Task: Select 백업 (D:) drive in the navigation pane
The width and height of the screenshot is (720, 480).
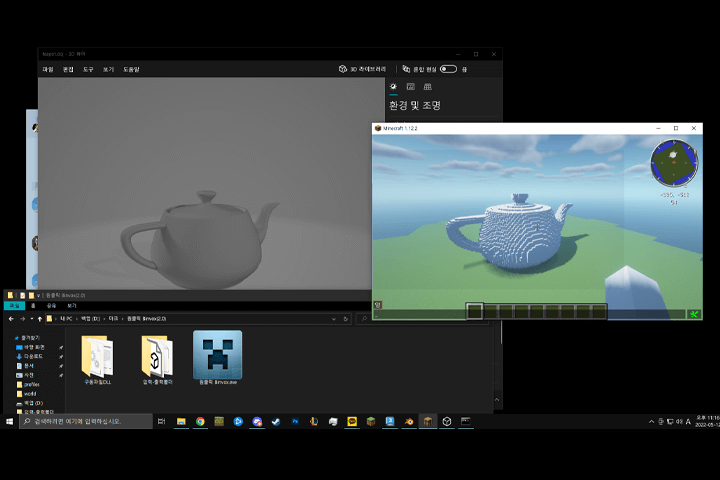Action: pyautogui.click(x=30, y=403)
